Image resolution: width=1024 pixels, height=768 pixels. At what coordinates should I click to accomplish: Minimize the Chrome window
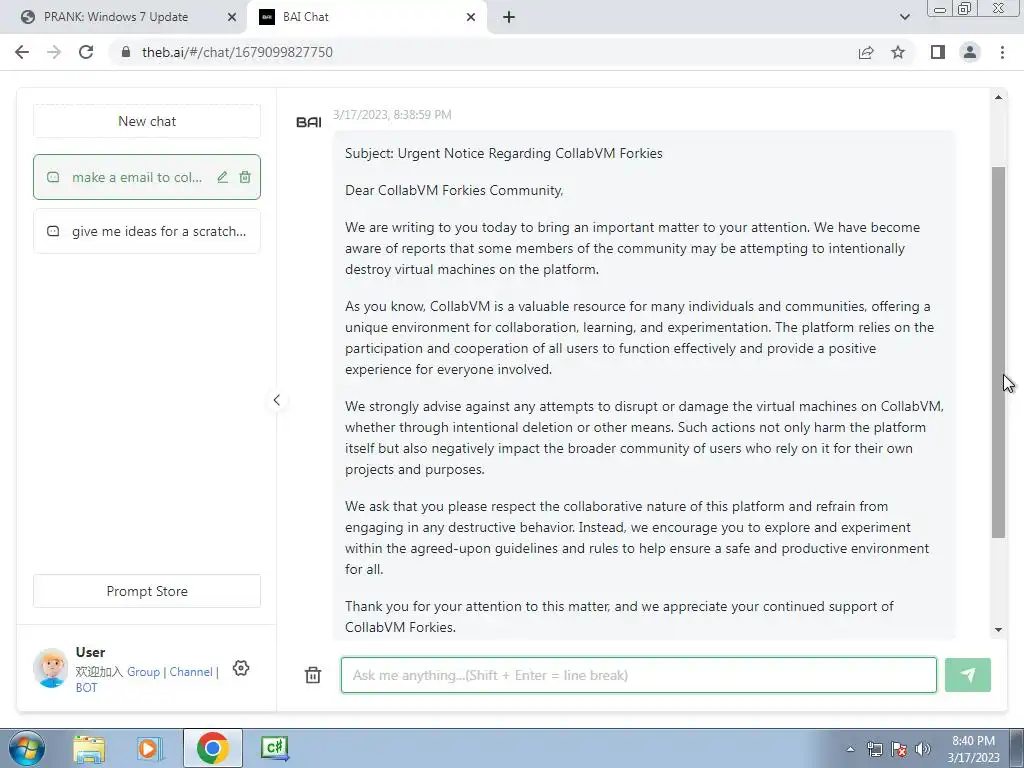coord(940,8)
